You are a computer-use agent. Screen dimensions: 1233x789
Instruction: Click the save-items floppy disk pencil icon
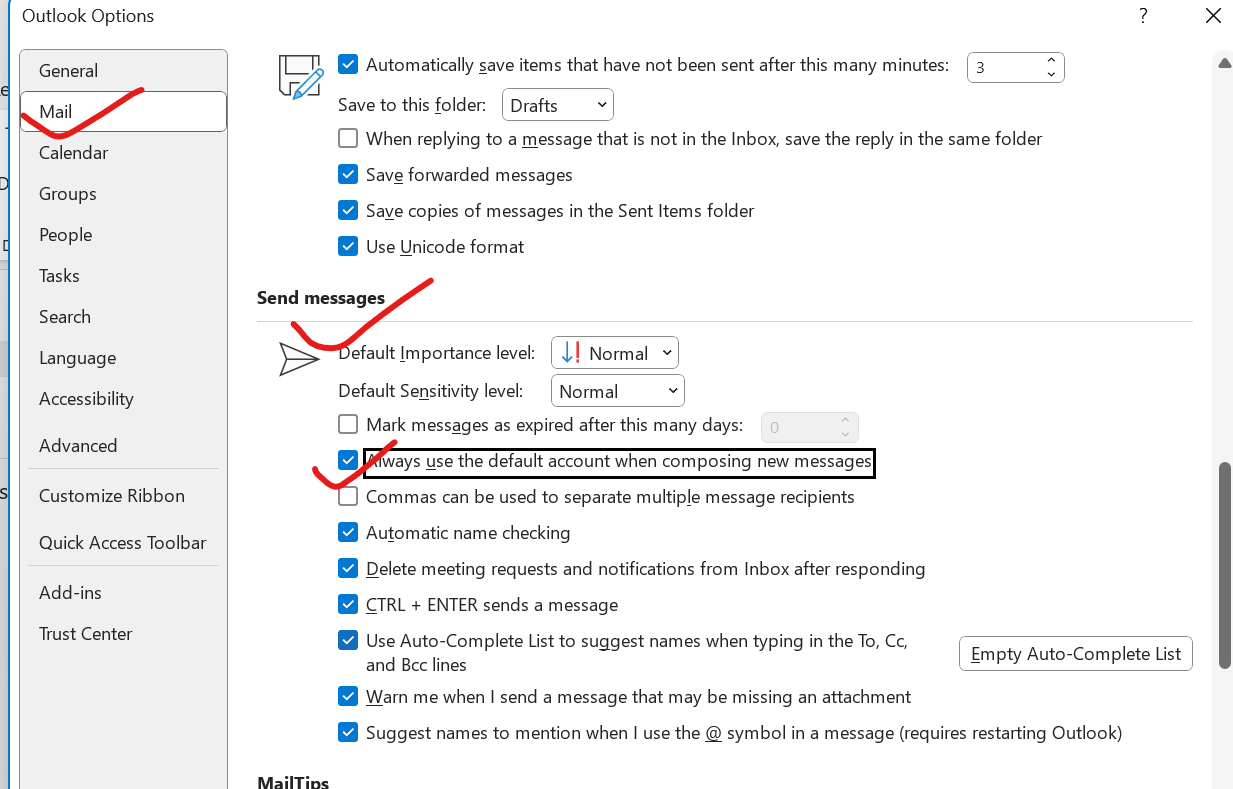(x=300, y=77)
